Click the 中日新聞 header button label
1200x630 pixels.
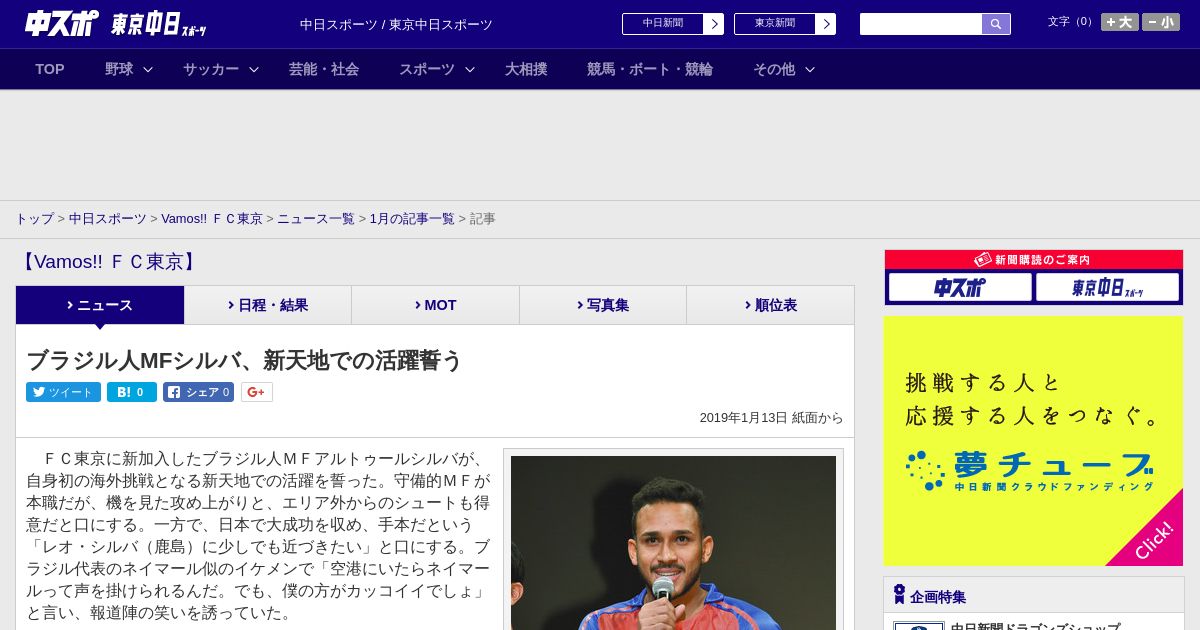663,24
